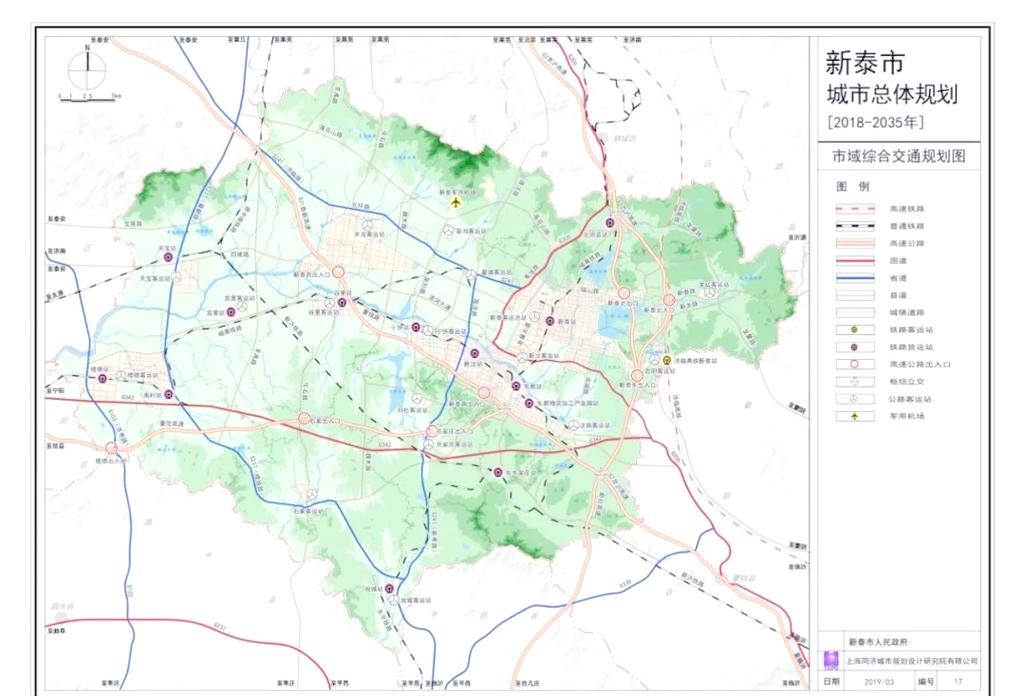Click the 济临高铁新泰站 label text
Viewport: 1025px width, 696px height.
click(x=696, y=361)
